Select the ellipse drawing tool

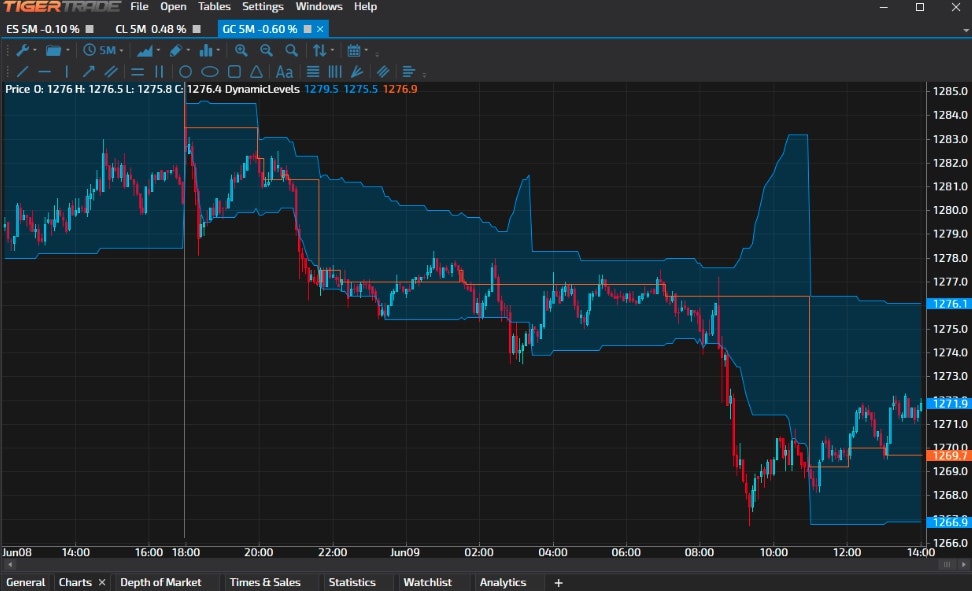pyautogui.click(x=210, y=71)
